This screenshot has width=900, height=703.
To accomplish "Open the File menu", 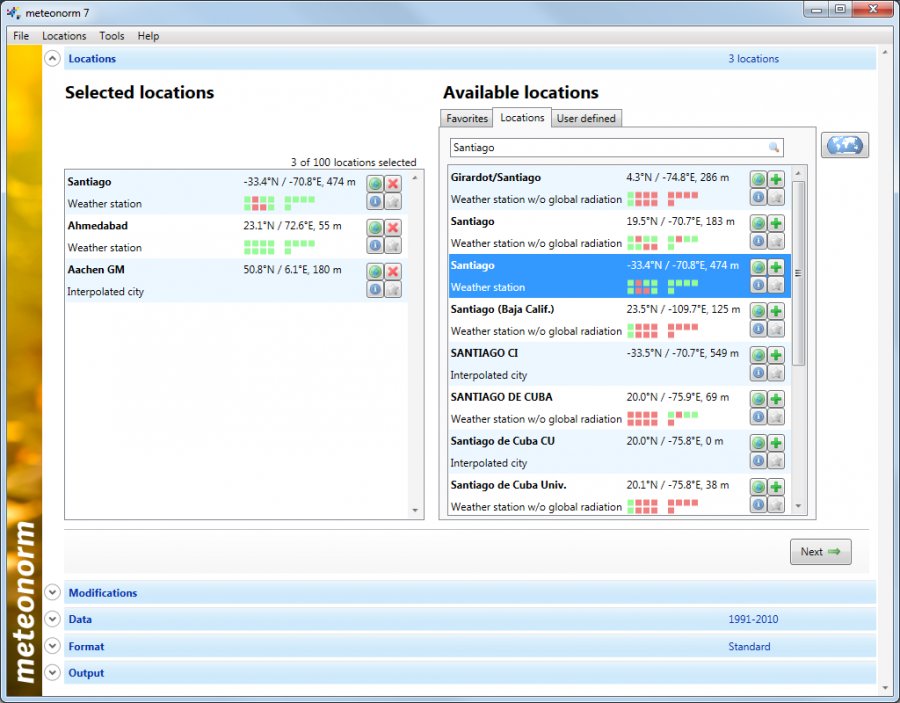I will point(21,36).
